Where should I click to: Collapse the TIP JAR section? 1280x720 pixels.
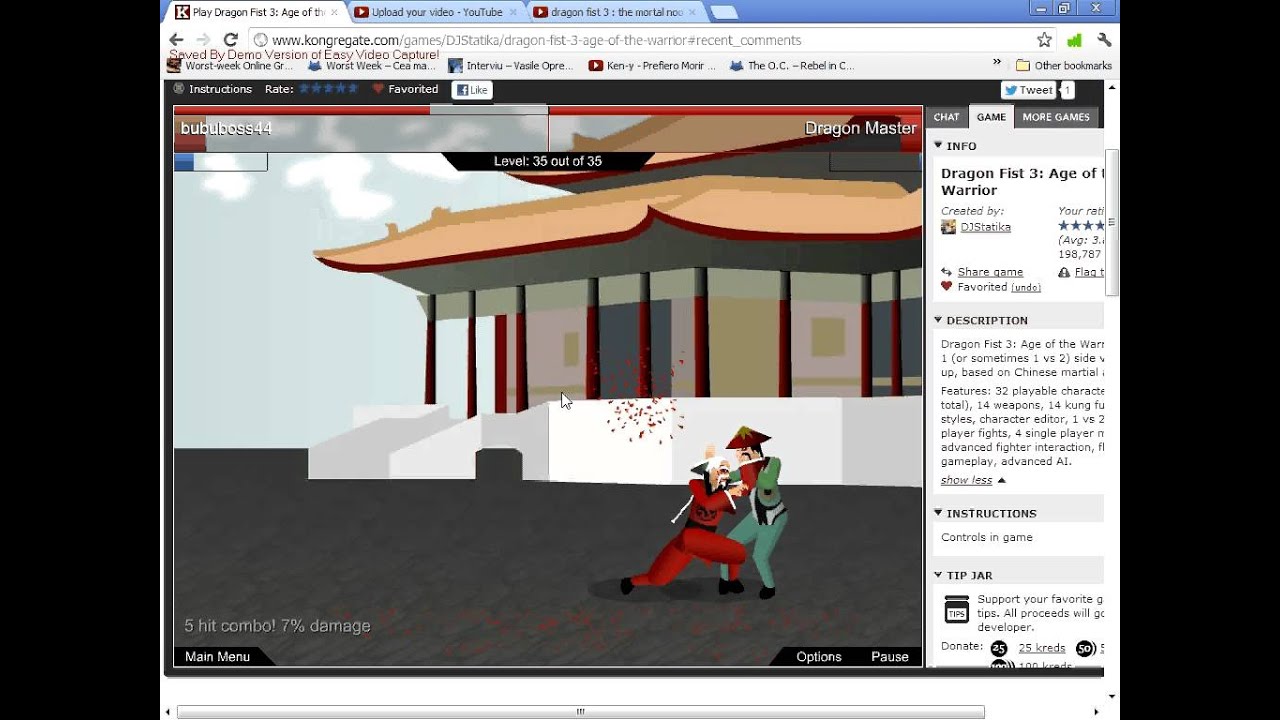pos(938,575)
